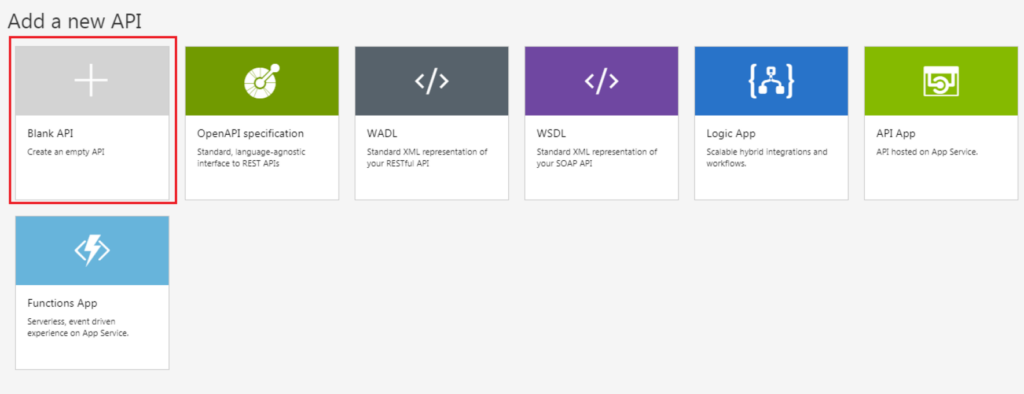Select the WADL title label
Screen dimensions: 1024x394
click(x=382, y=133)
